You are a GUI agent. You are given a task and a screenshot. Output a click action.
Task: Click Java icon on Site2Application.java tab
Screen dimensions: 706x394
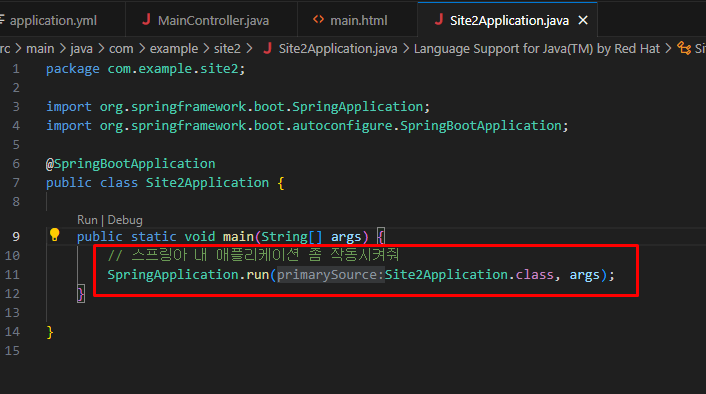tap(439, 19)
